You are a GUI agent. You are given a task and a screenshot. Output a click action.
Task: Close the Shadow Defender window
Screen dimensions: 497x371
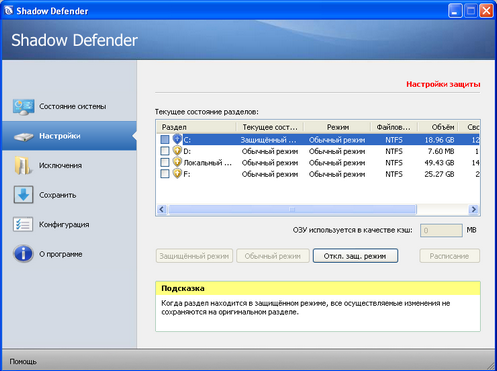coord(486,11)
